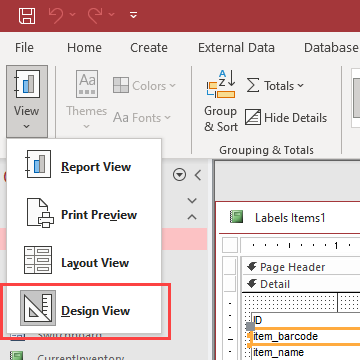Collapse navigation pane with the shutter arrow
This screenshot has height=360, width=360.
198,175
